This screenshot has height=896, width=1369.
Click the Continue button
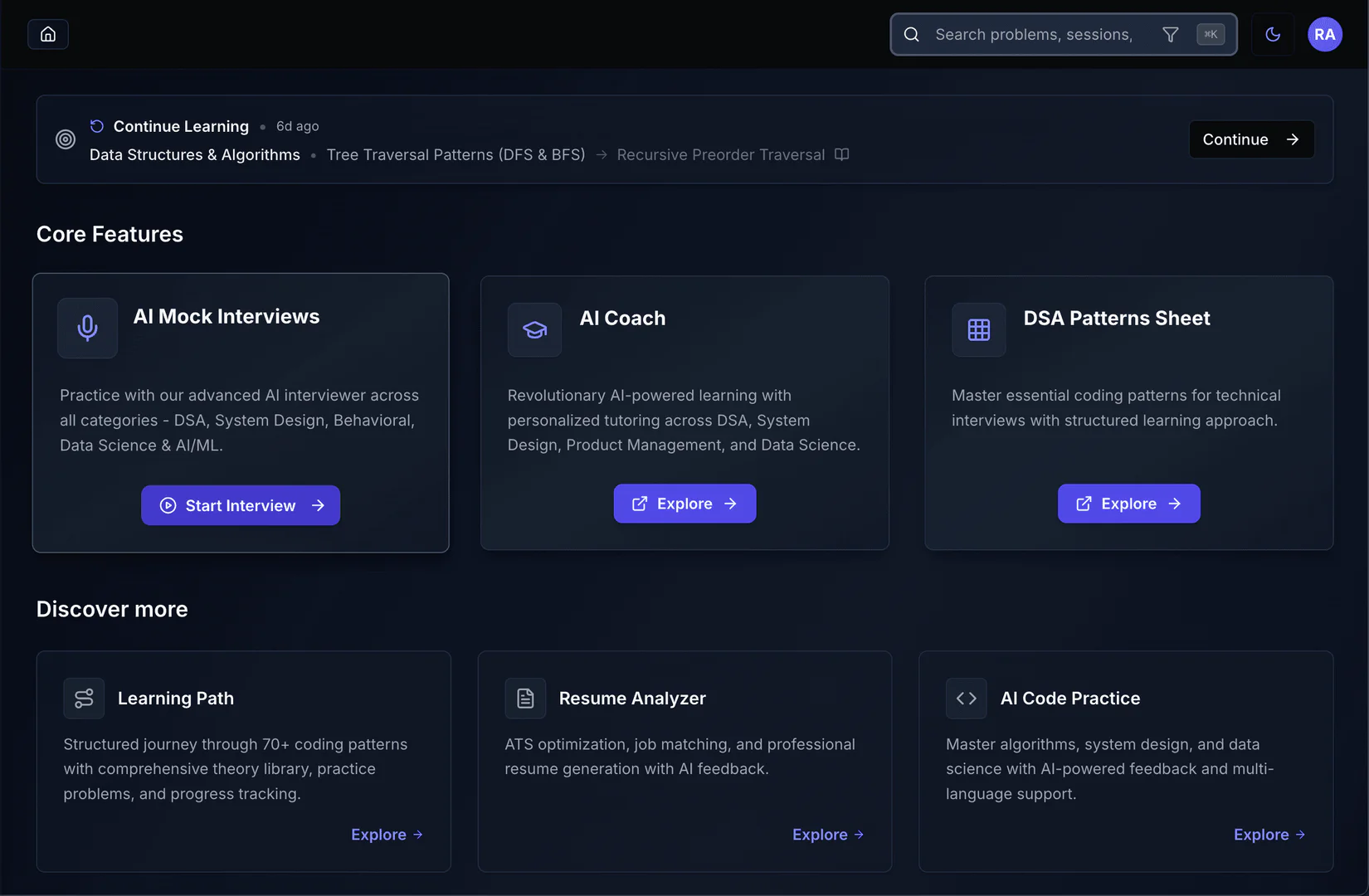1250,139
